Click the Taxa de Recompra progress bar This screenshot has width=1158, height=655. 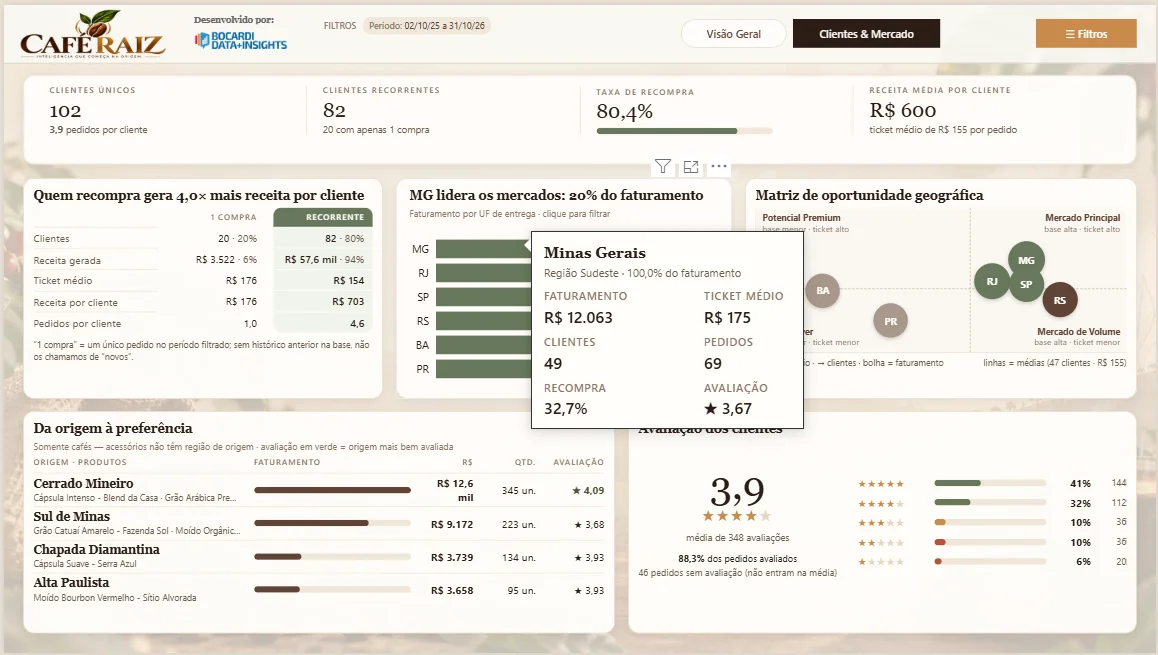(684, 131)
